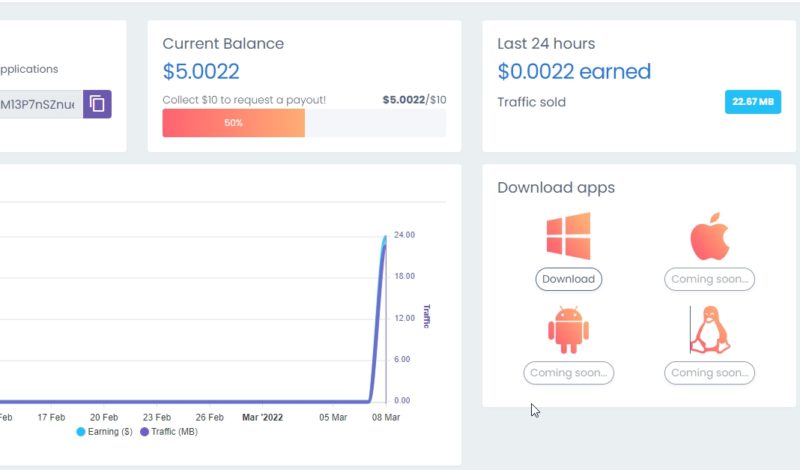Click the Apple logo icon
Screen dimensions: 800x470
coord(709,238)
